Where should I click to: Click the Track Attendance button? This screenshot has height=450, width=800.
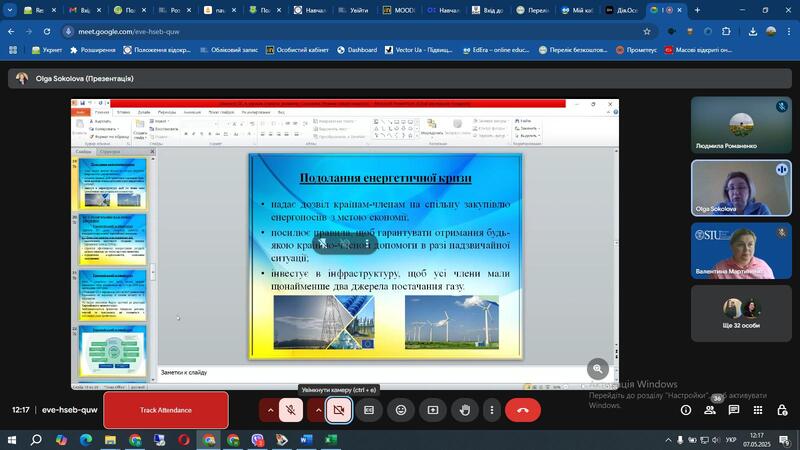(x=166, y=410)
